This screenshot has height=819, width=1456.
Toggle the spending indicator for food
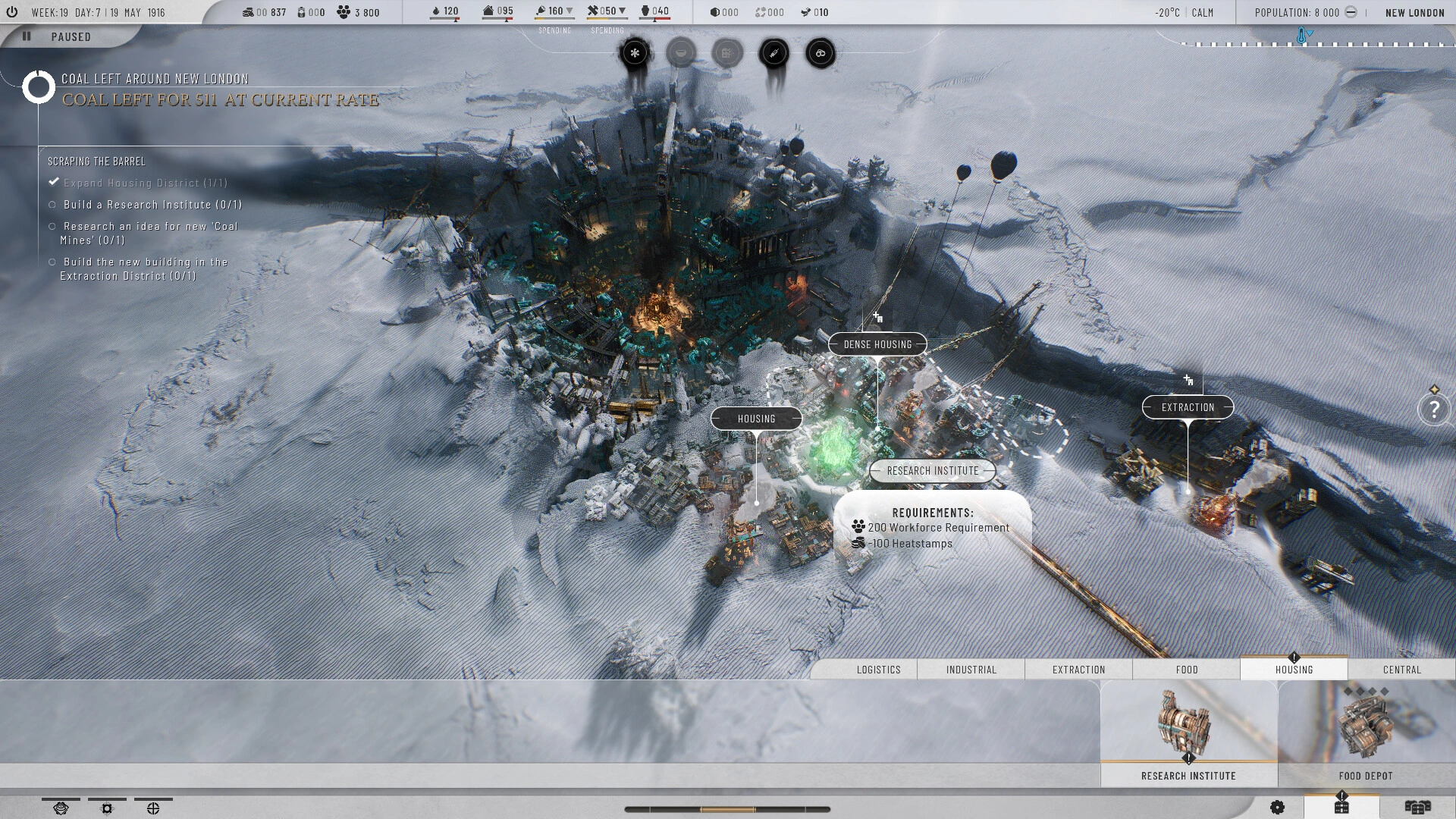574,11
